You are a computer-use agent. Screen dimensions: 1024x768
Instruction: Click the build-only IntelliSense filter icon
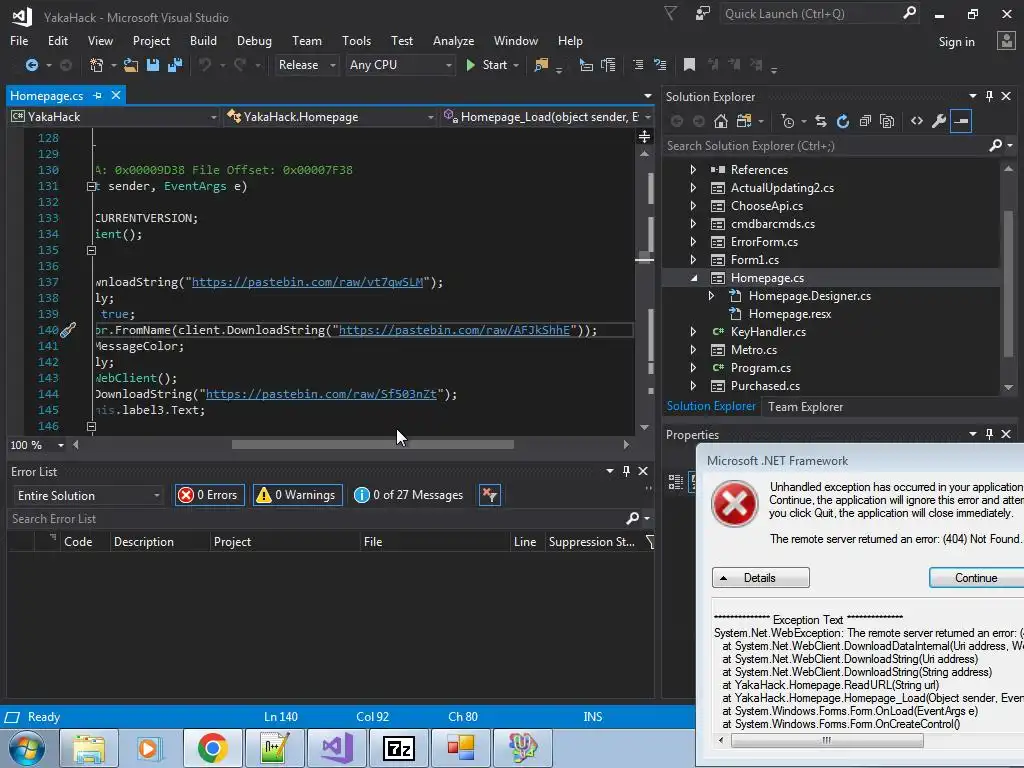pyautogui.click(x=489, y=495)
